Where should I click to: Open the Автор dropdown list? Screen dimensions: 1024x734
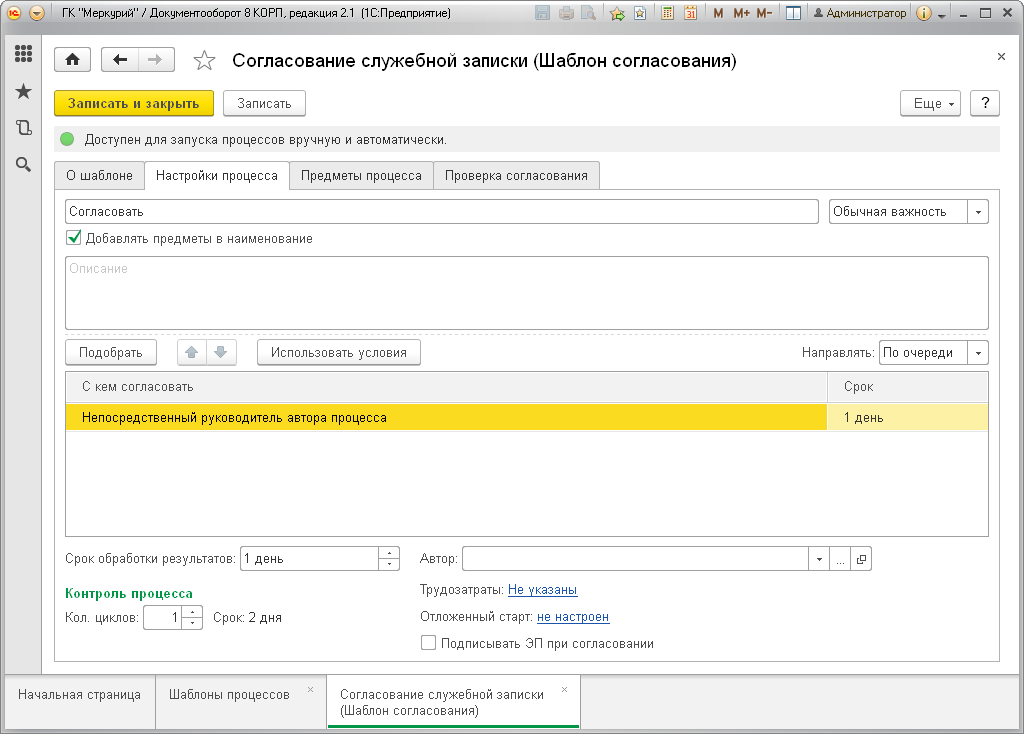(x=819, y=559)
